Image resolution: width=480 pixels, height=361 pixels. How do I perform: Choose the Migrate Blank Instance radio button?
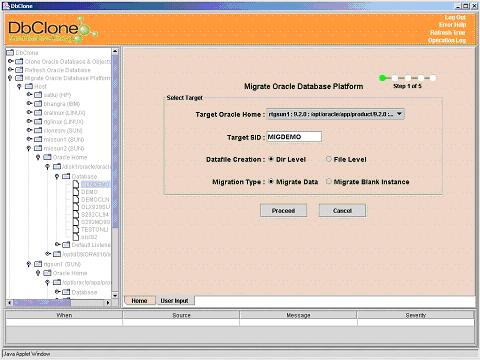[x=329, y=181]
